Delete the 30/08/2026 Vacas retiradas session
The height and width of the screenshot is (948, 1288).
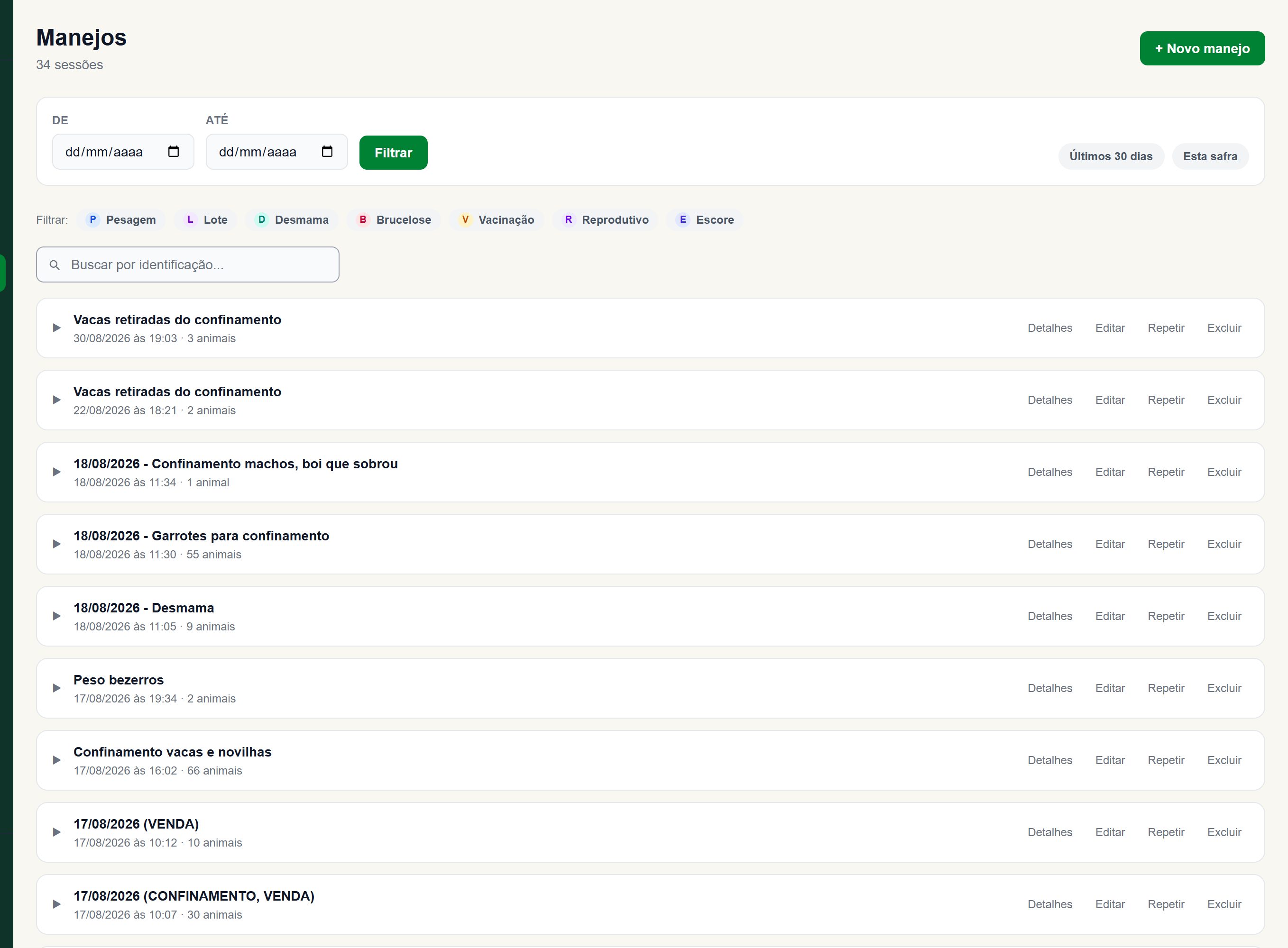coord(1224,328)
